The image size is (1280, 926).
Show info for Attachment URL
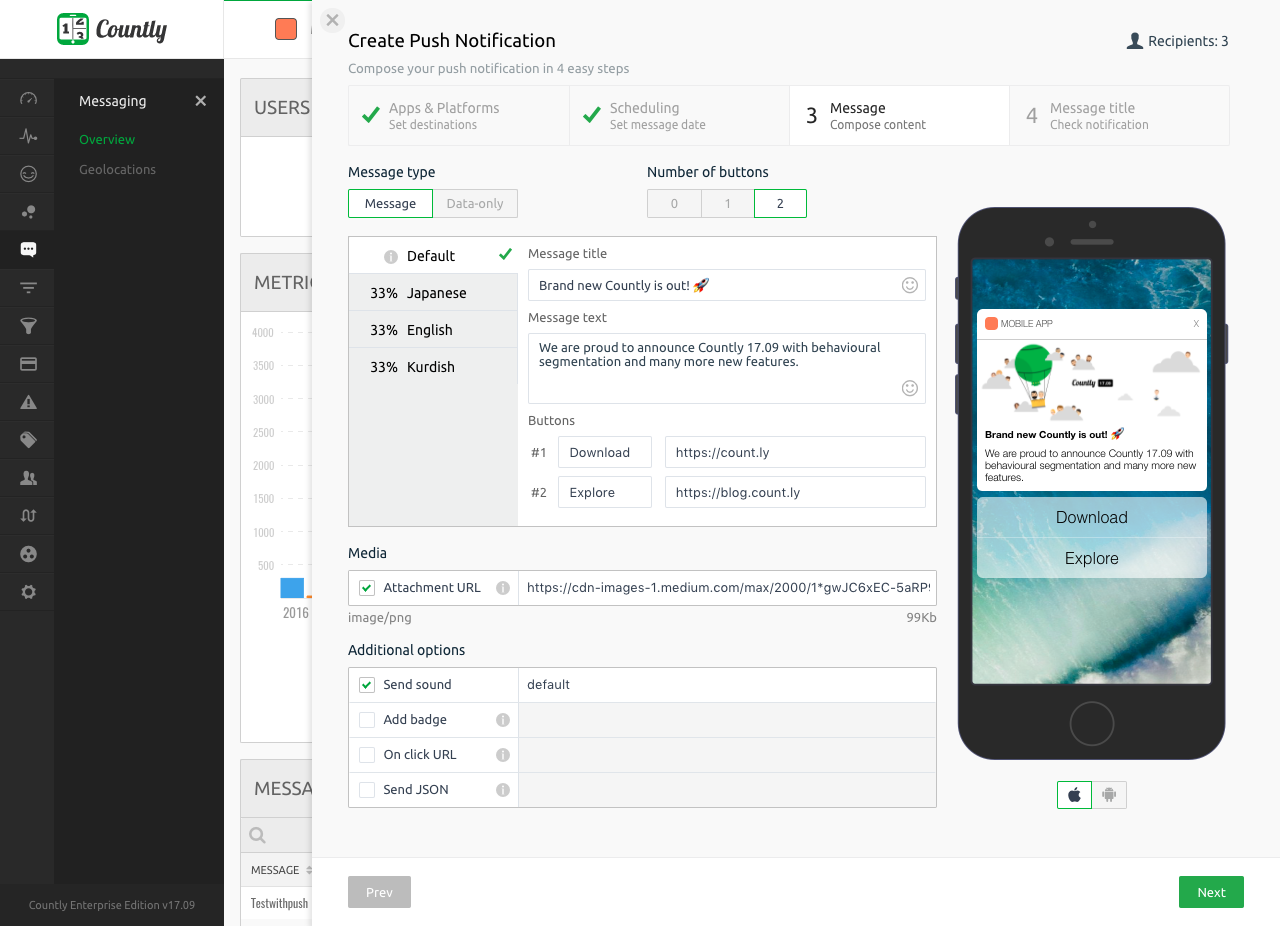point(503,588)
